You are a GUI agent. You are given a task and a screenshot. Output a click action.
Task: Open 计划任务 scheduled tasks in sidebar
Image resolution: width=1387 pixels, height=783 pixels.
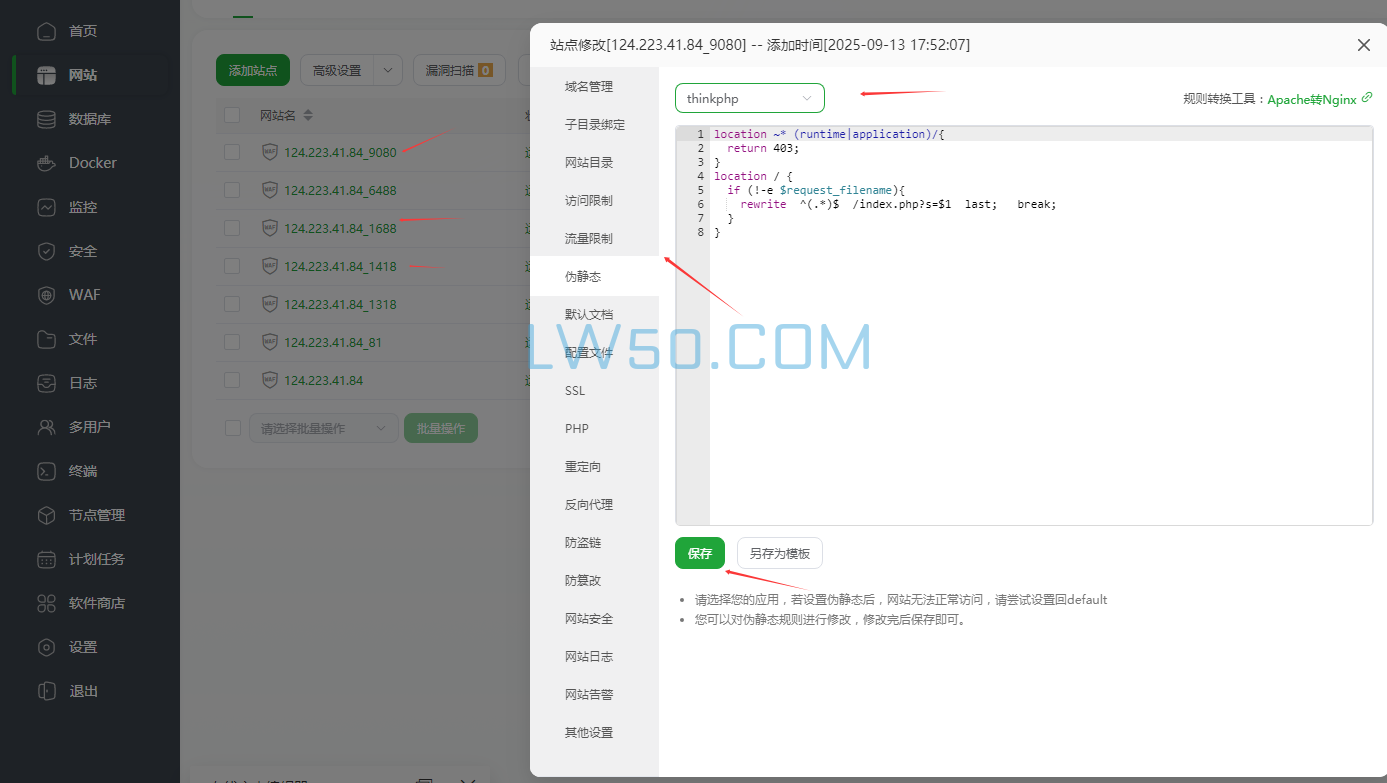90,558
